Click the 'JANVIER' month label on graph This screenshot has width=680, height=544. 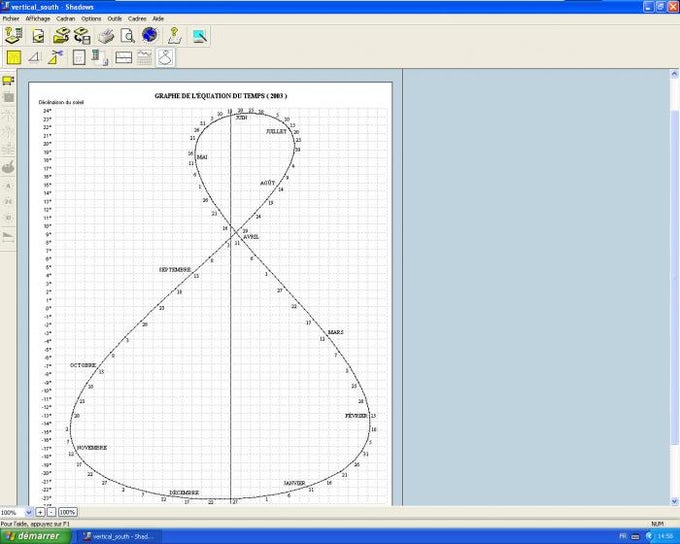point(294,483)
